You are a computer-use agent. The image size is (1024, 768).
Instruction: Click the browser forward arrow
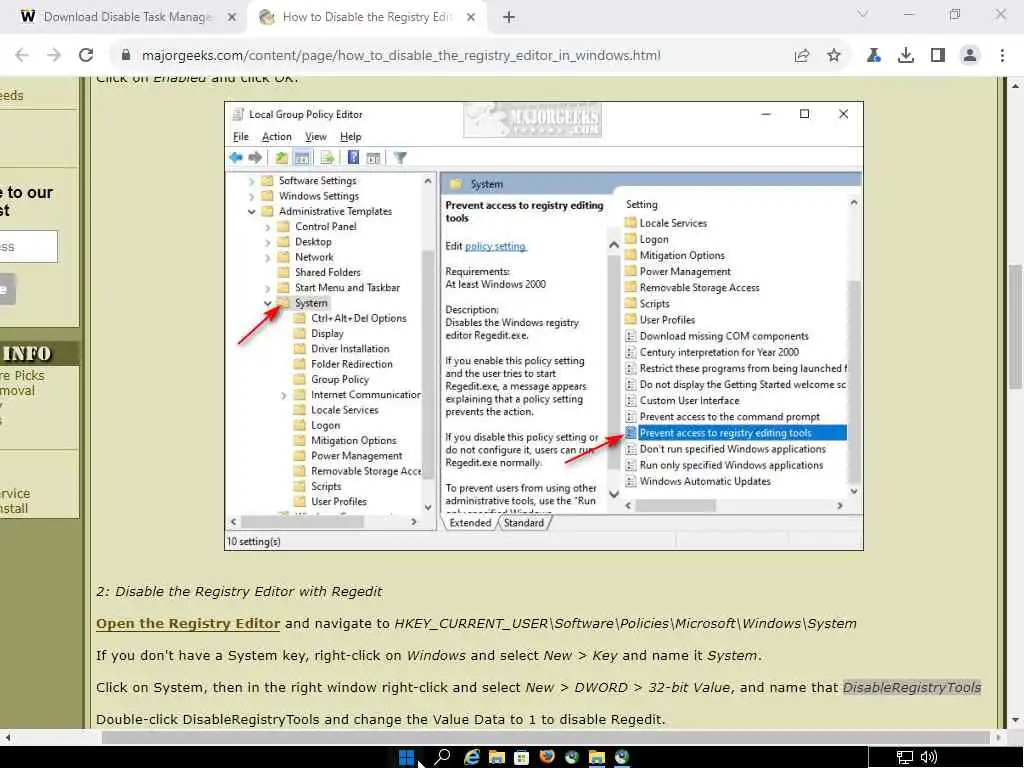pos(54,56)
